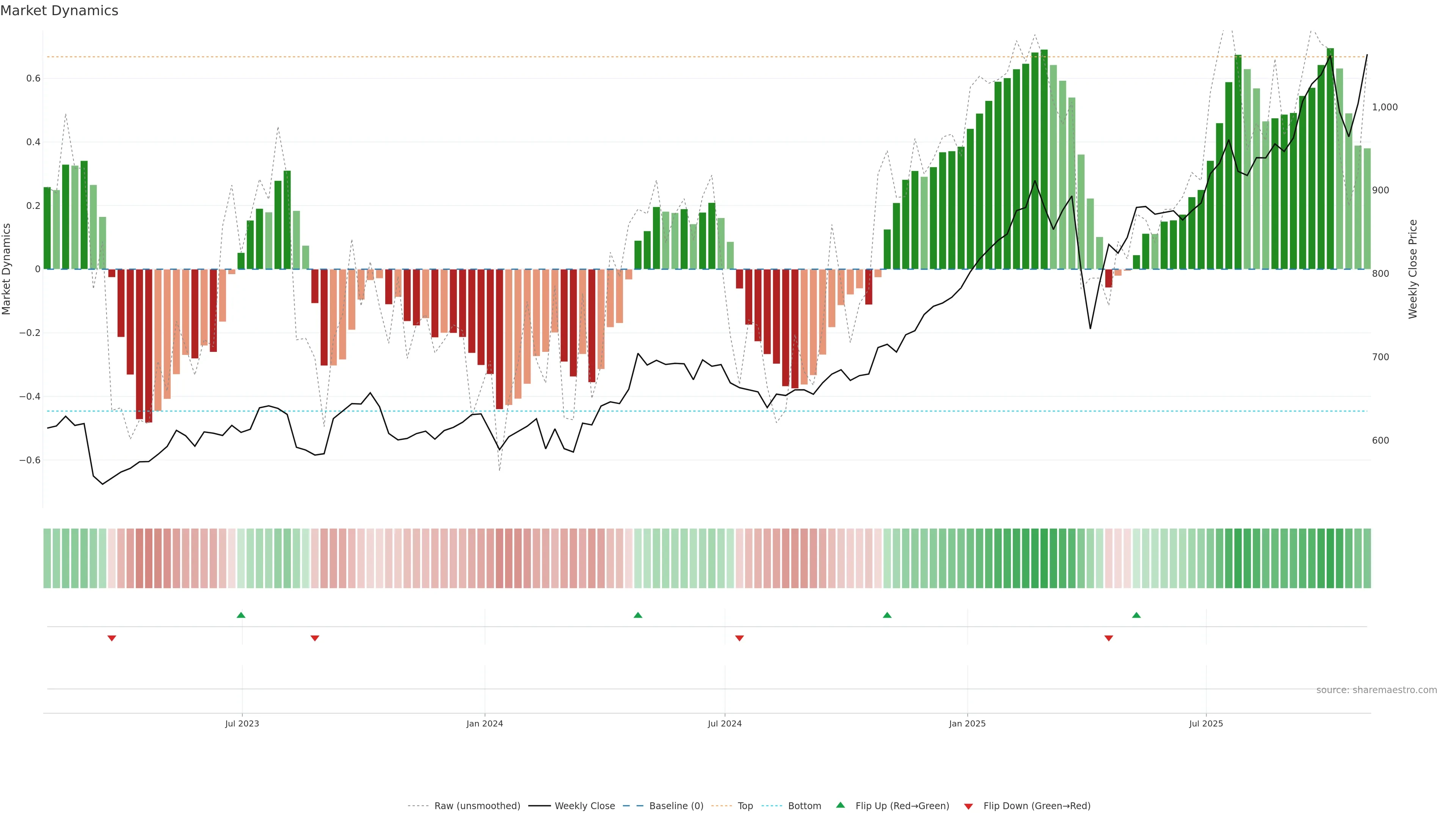Click the green flip-up marker before Jan 2025
The image size is (1456, 819).
pyautogui.click(x=887, y=615)
